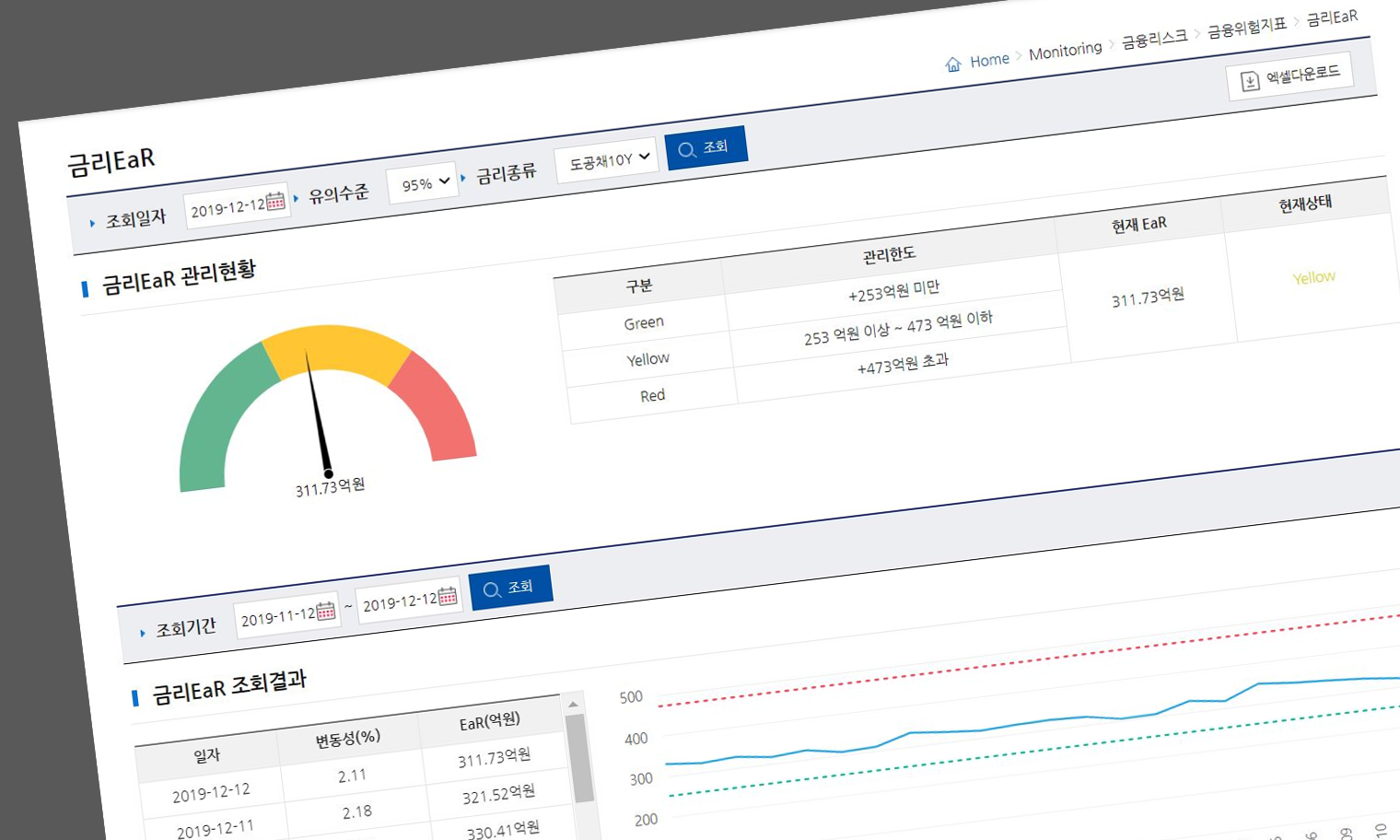Click the Red row label in 구분
This screenshot has height=840, width=1400.
(653, 396)
